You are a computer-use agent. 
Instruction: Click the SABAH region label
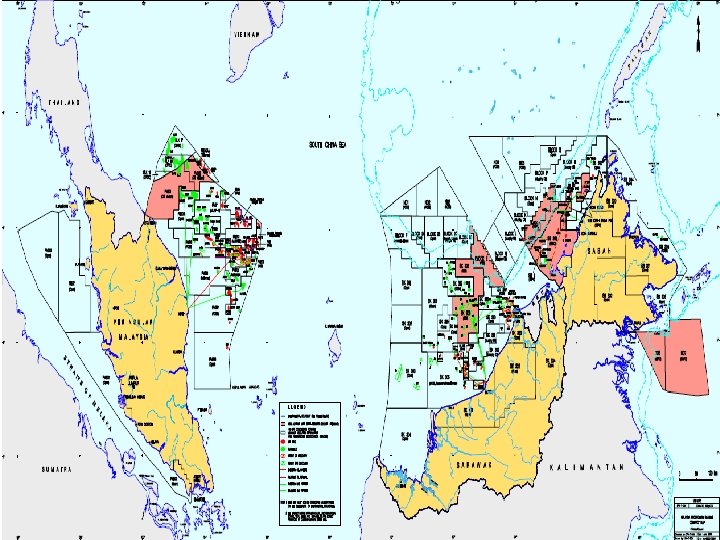[599, 251]
